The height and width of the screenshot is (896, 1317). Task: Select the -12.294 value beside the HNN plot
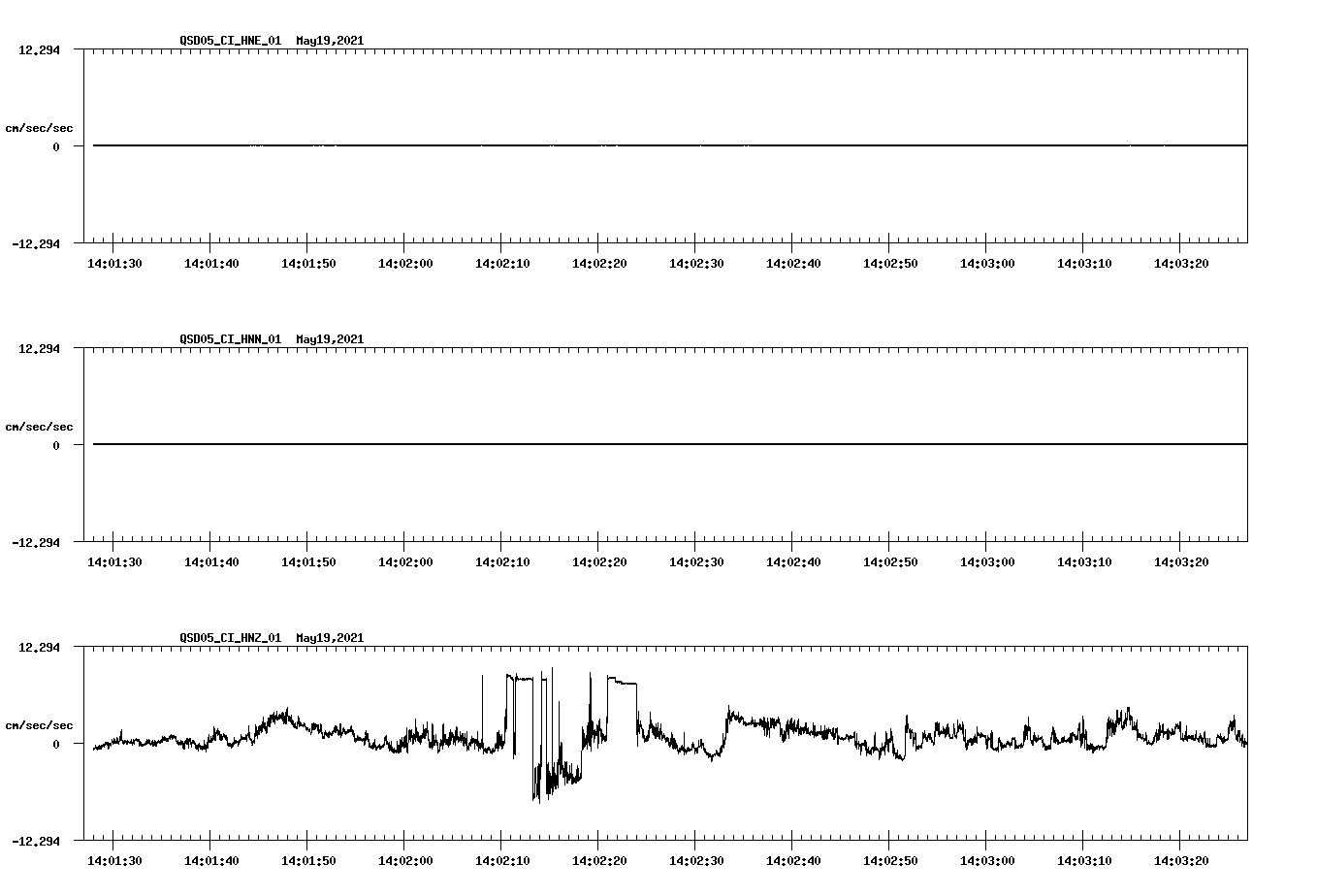click(34, 544)
